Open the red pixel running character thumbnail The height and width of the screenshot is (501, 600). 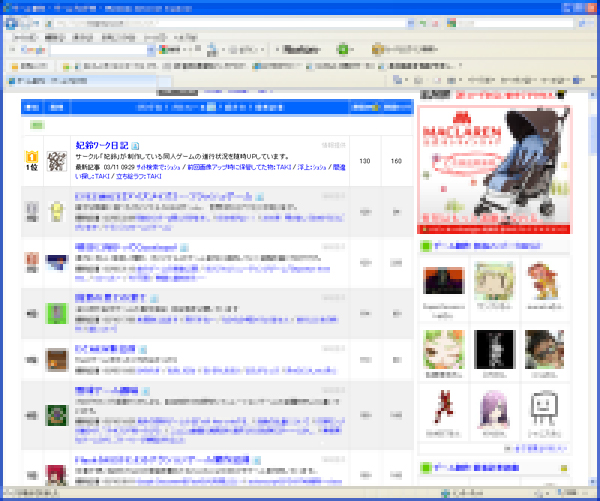443,406
